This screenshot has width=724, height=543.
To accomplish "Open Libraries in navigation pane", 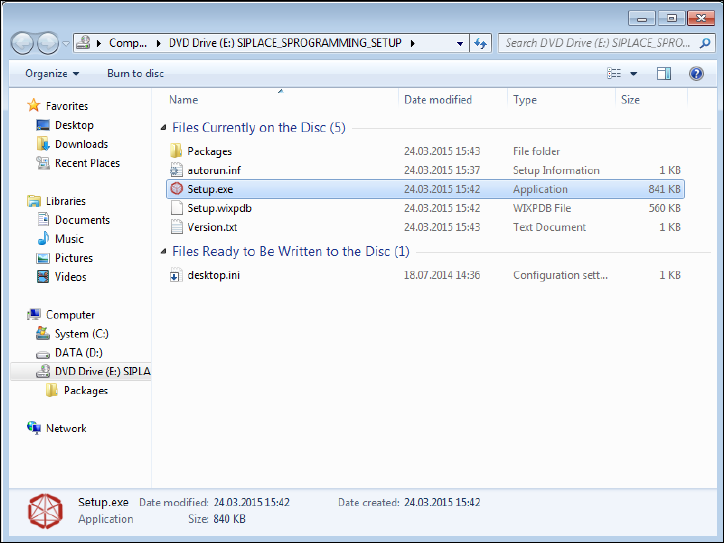I will [66, 201].
